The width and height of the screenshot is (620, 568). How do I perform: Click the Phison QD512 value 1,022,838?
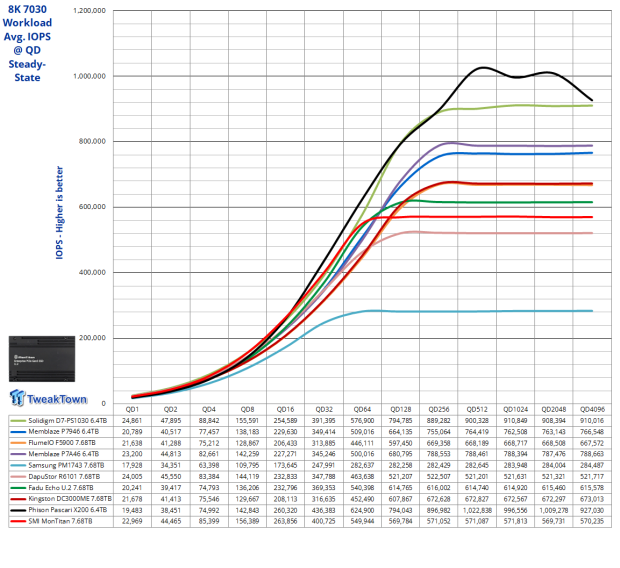(477, 510)
